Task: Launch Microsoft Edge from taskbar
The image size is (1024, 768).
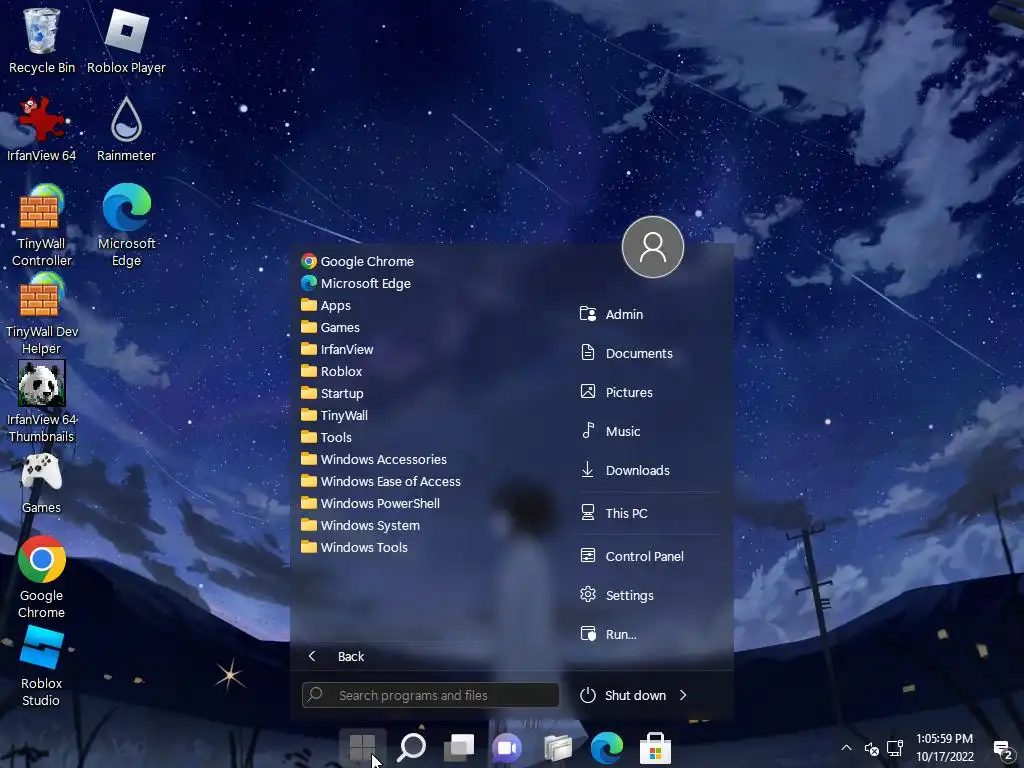Action: point(607,747)
